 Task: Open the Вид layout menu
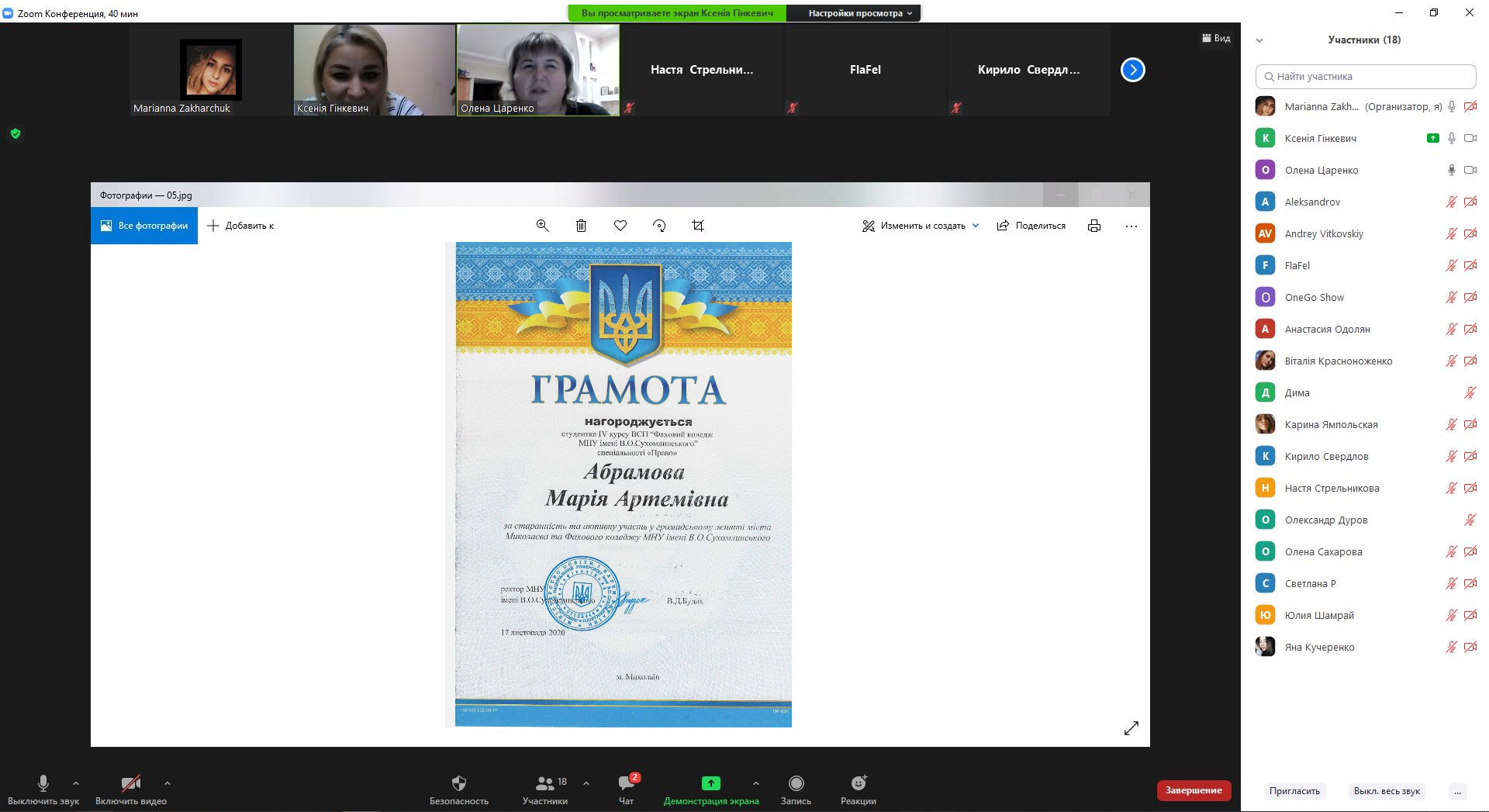pos(1216,38)
